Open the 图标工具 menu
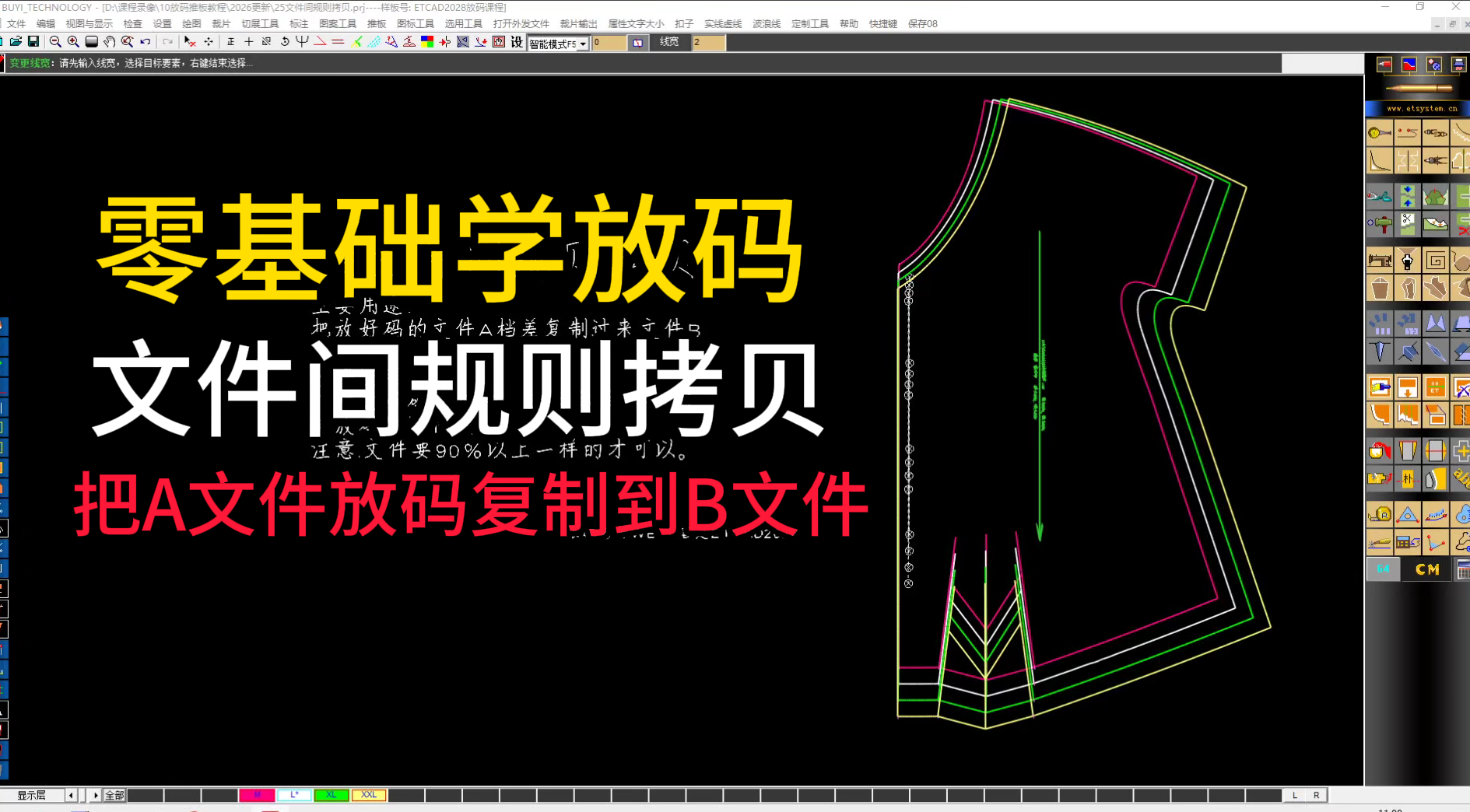Screen dimensions: 1470x812 416,24
